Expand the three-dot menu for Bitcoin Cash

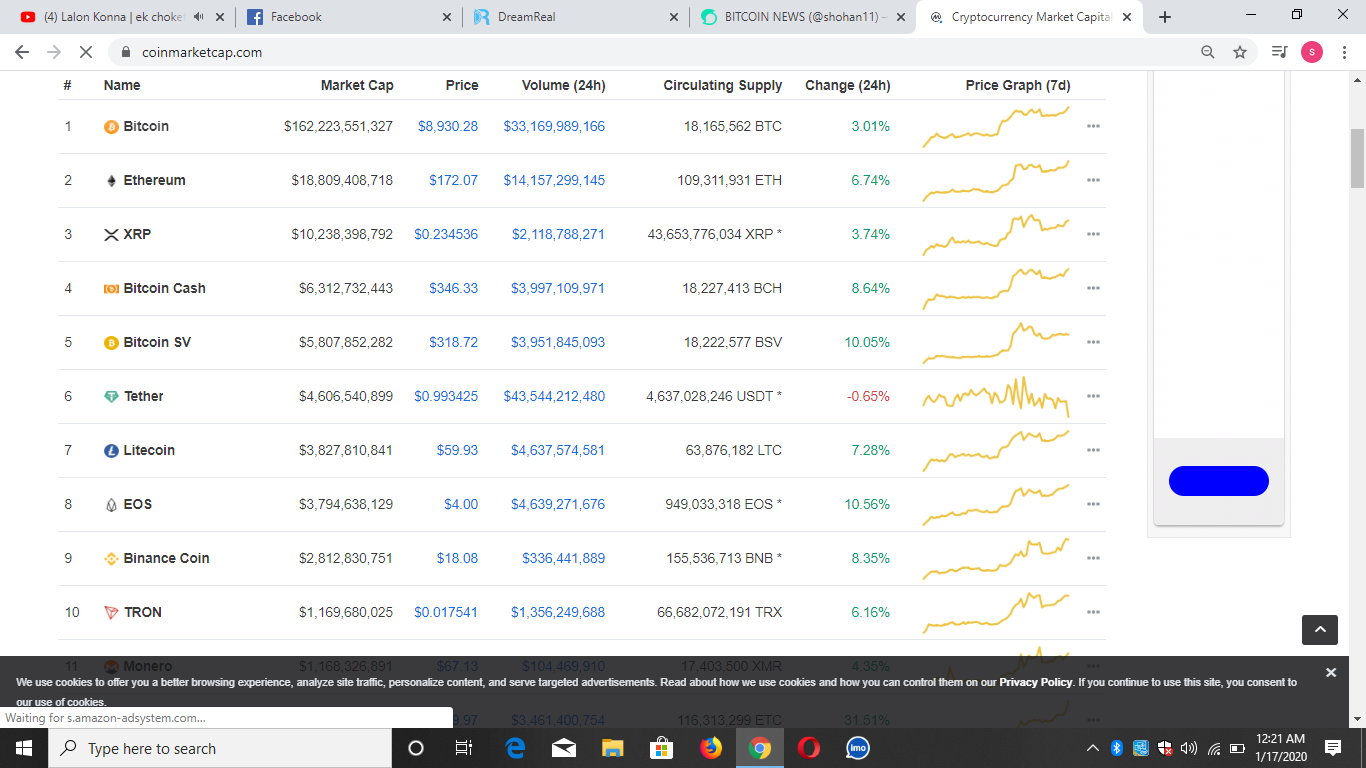(1093, 289)
